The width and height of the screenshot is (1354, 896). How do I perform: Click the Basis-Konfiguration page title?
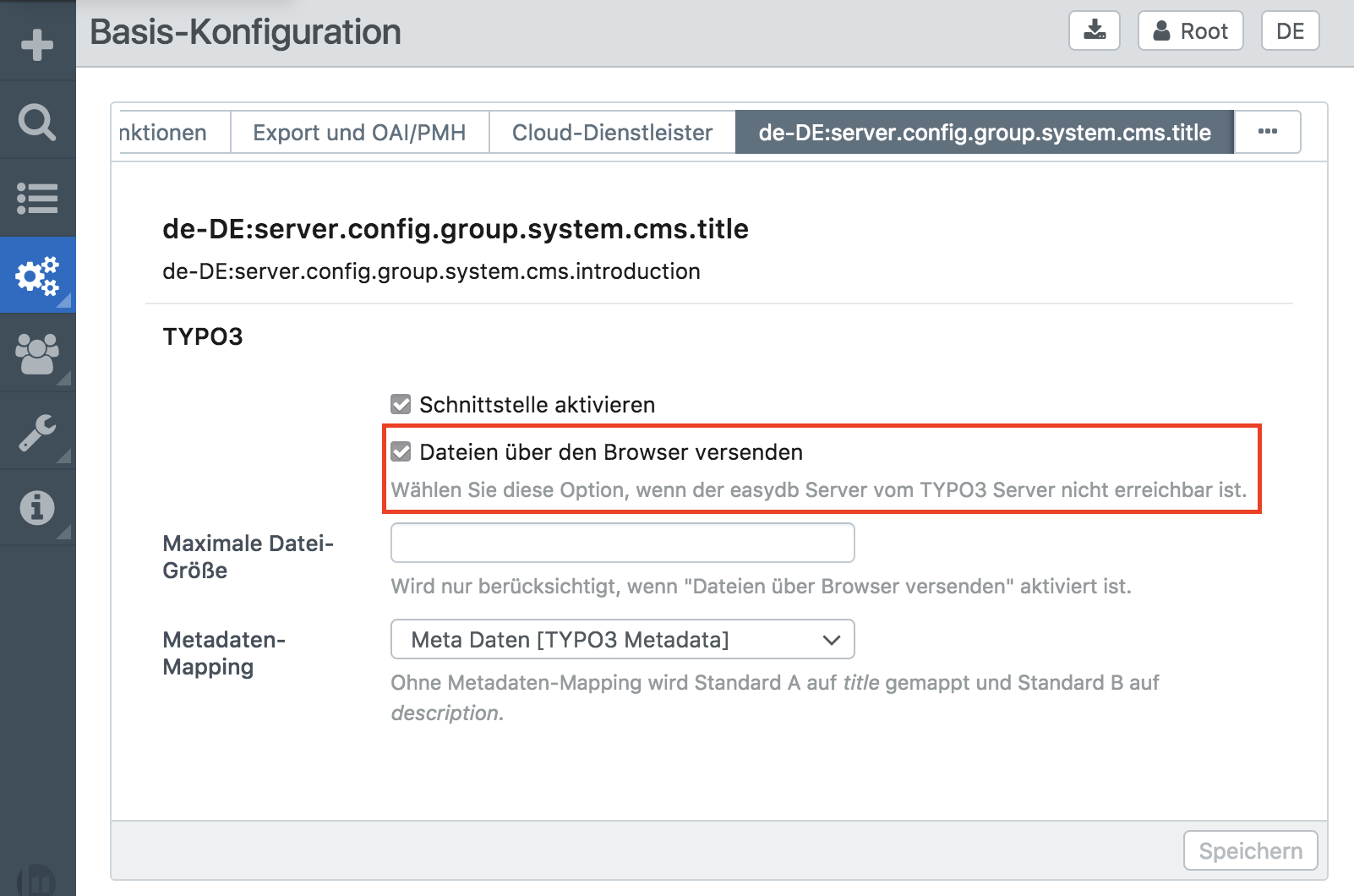pos(246,32)
